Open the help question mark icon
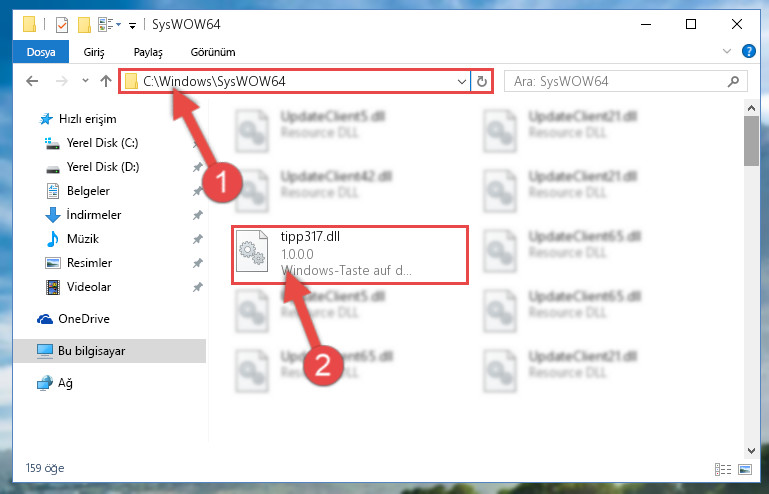 pyautogui.click(x=748, y=52)
